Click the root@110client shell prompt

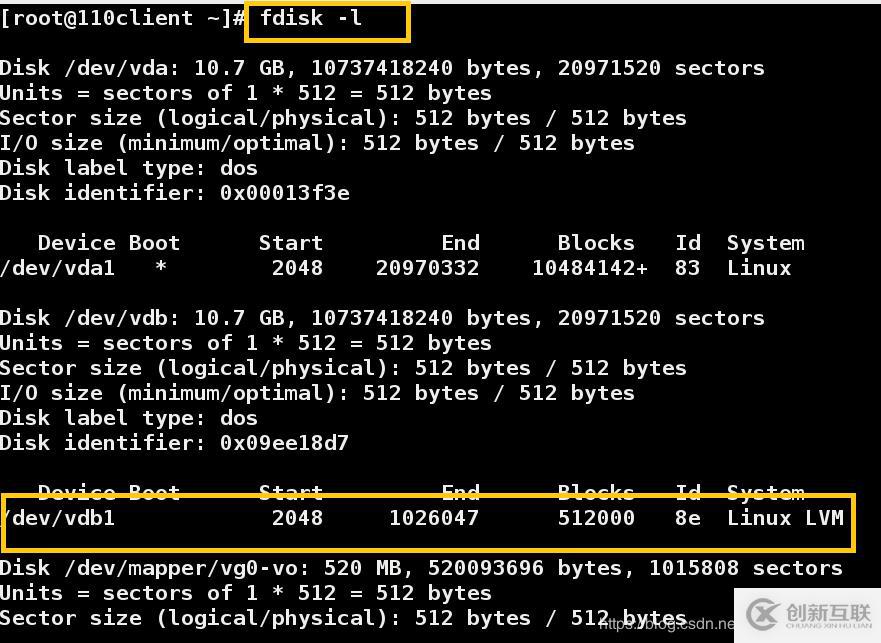pyautogui.click(x=120, y=18)
